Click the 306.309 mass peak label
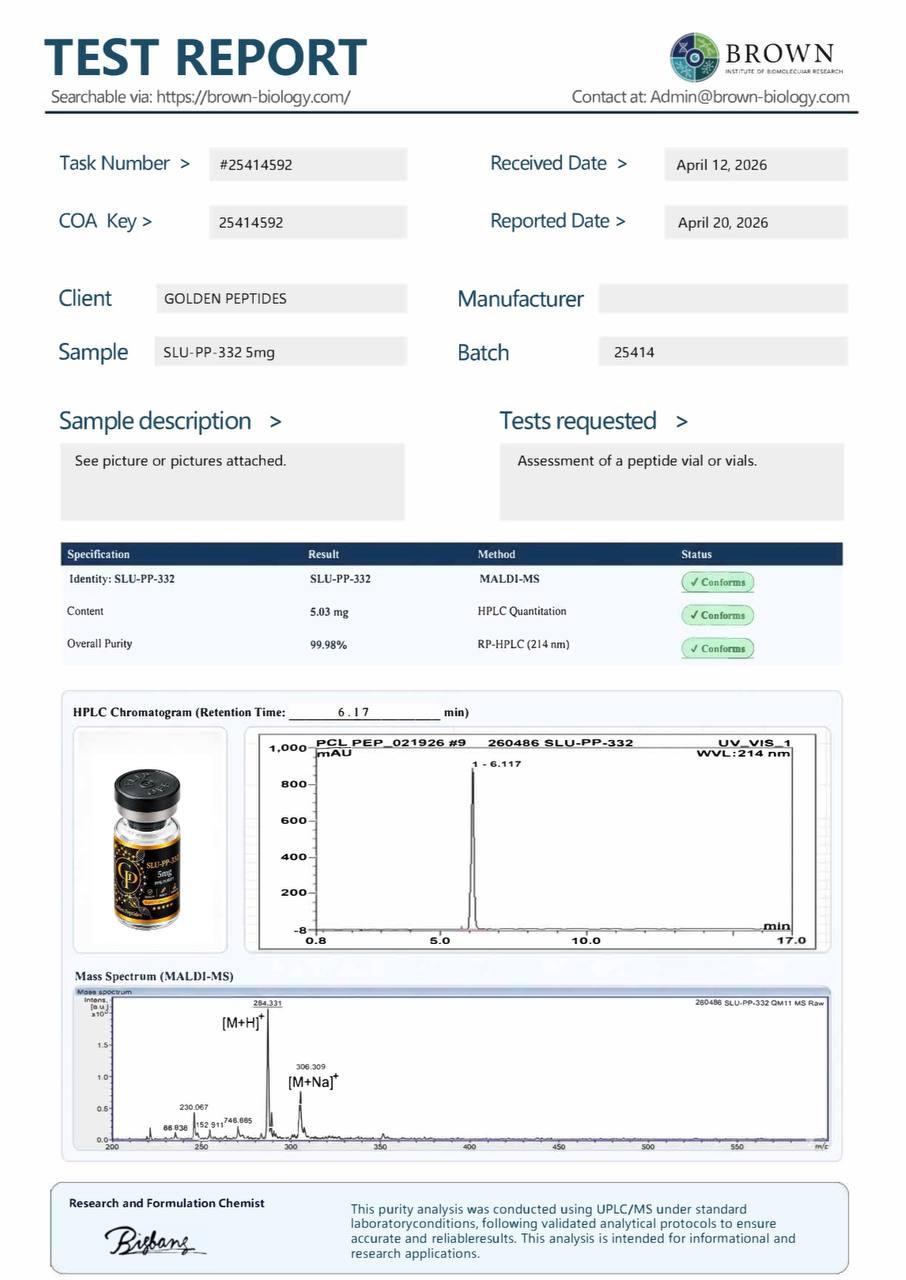This screenshot has width=906, height=1280. tap(311, 1067)
